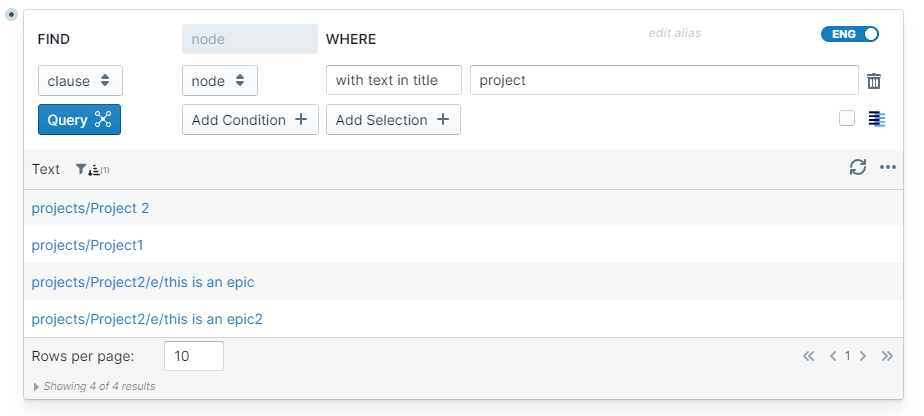The width and height of the screenshot is (924, 416).
Task: Click the refresh results icon
Action: pos(858,168)
